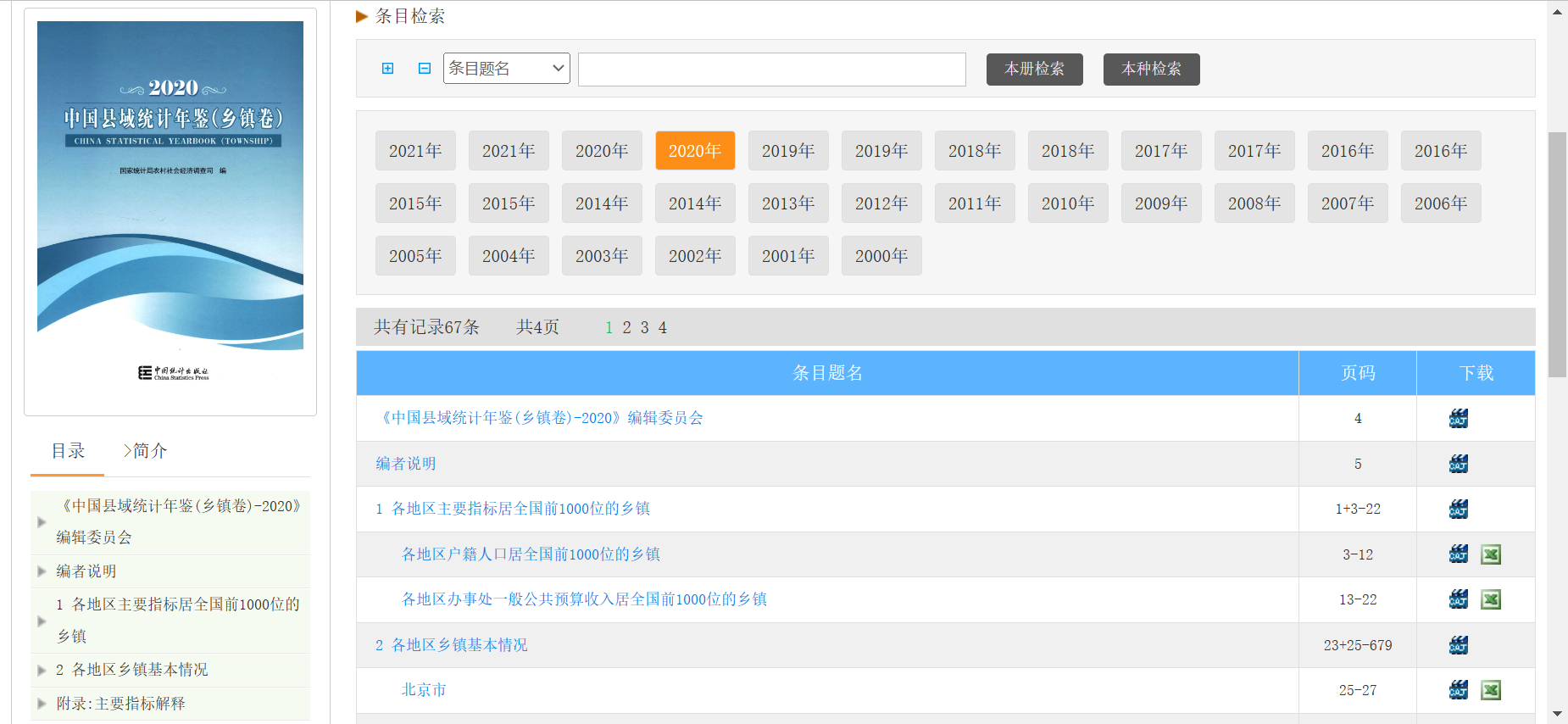Go to results page 2
This screenshot has width=1568, height=724.
point(627,328)
